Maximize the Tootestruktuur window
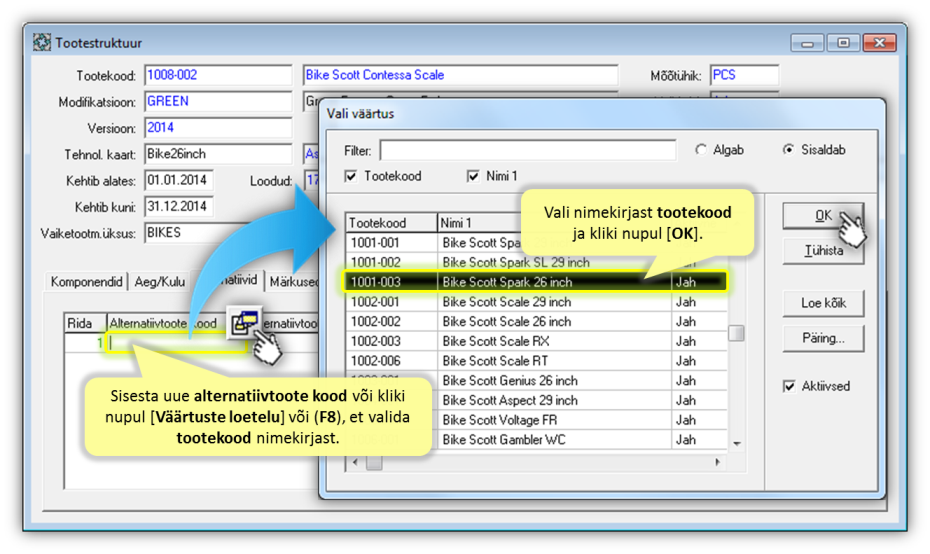 (843, 43)
